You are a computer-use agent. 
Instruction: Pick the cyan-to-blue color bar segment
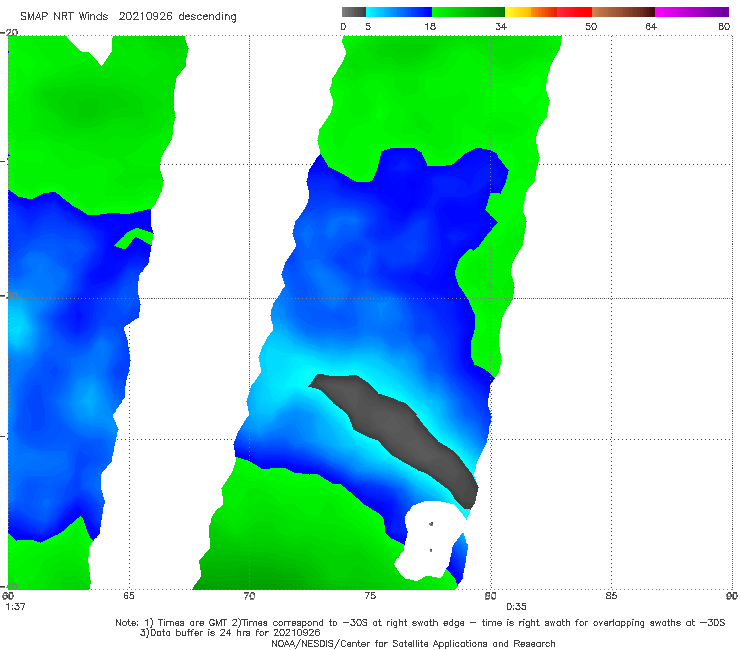pos(399,12)
